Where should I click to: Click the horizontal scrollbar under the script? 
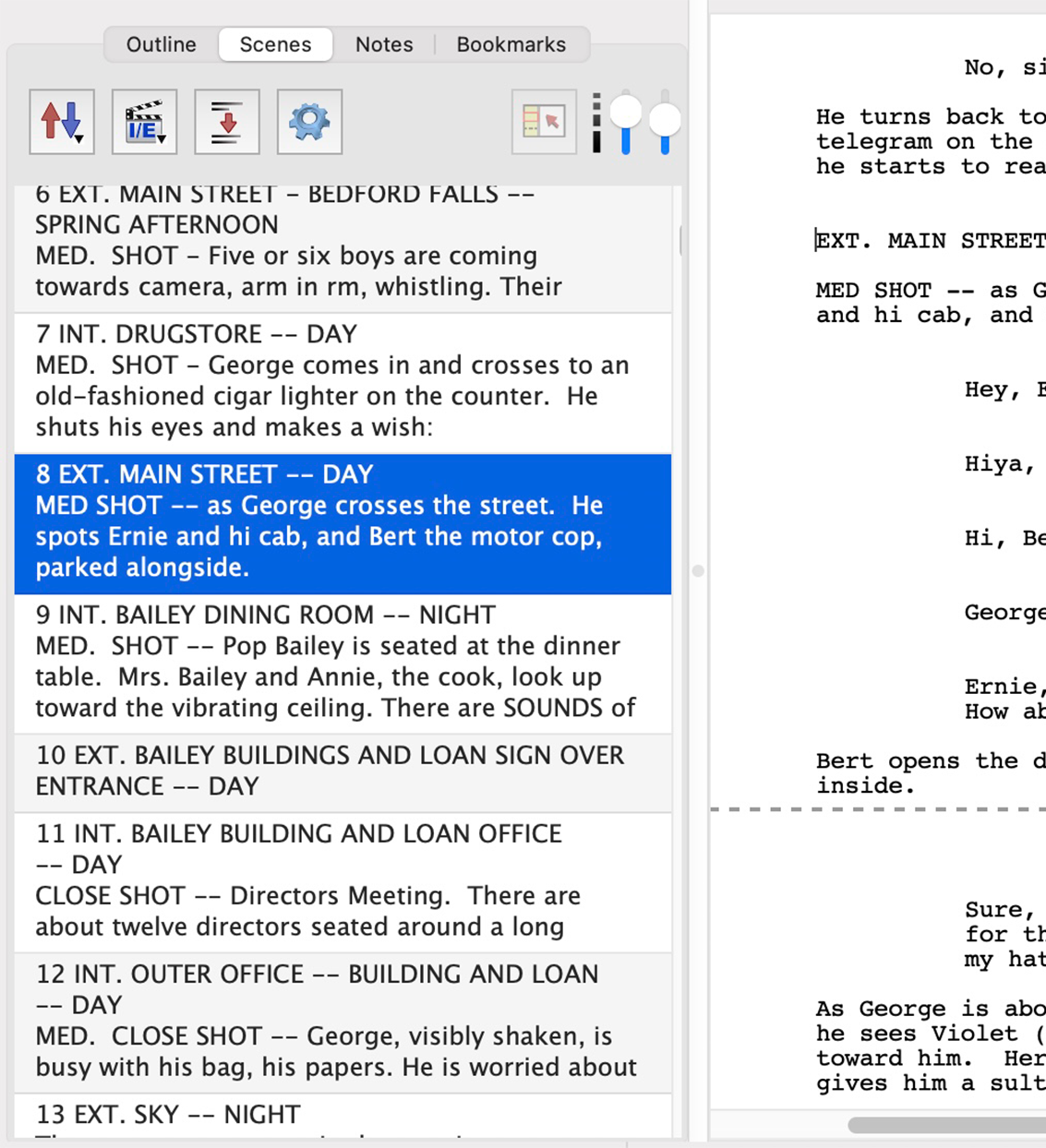(x=947, y=1125)
